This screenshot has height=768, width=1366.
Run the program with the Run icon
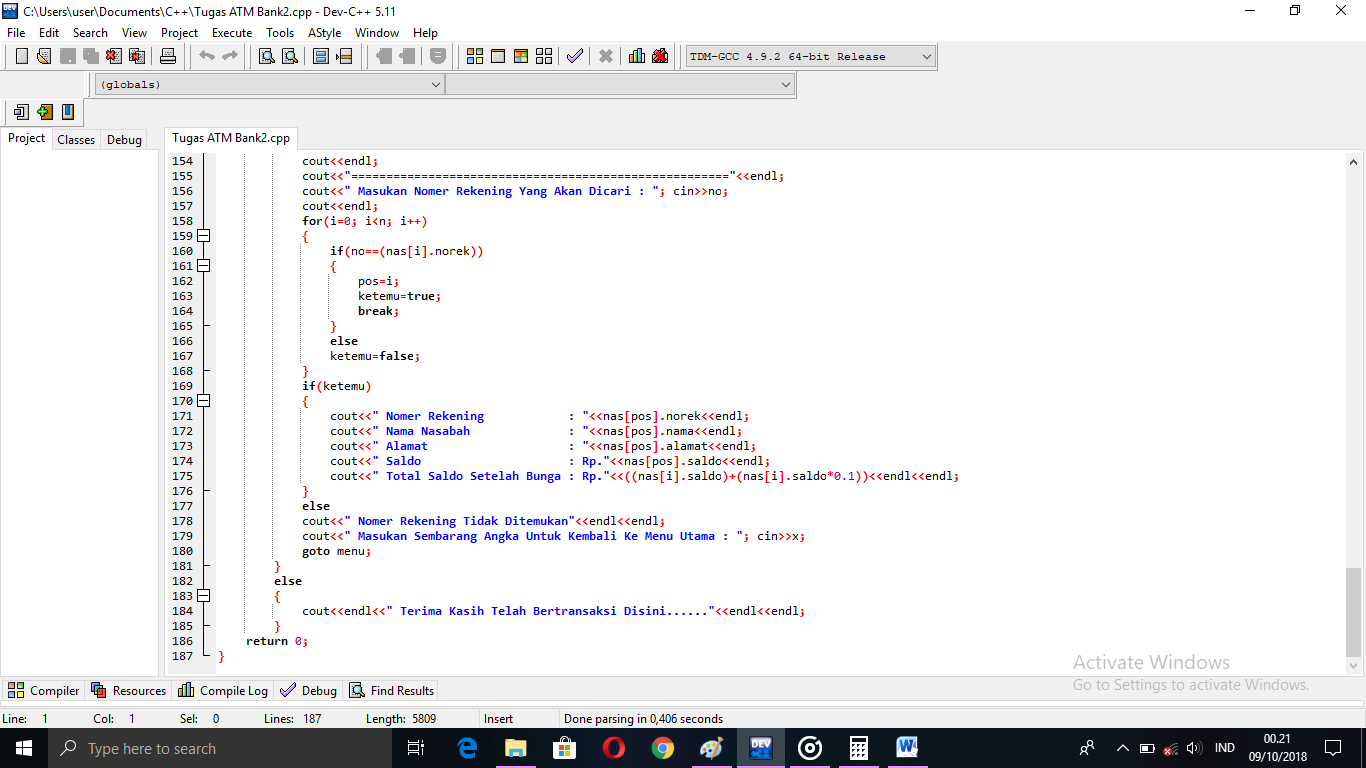pyautogui.click(x=498, y=56)
